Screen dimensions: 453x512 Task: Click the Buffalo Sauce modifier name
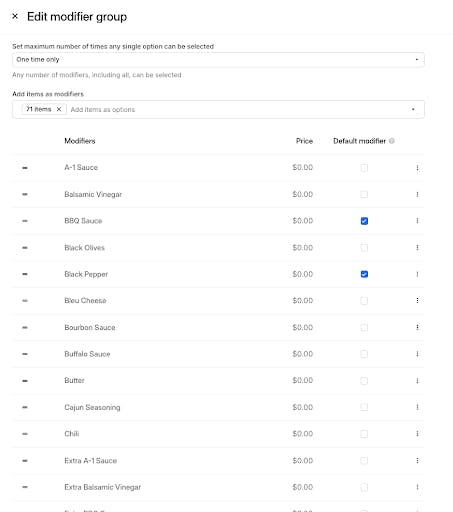coord(87,354)
